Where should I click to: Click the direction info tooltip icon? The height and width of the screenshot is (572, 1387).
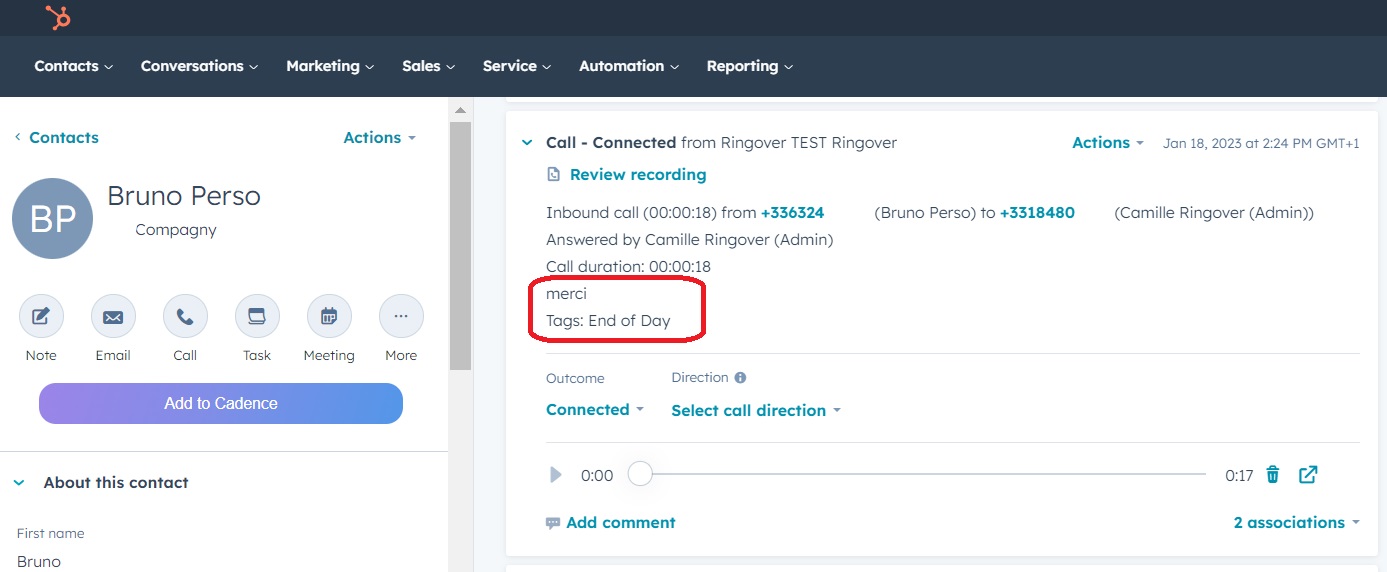click(740, 378)
